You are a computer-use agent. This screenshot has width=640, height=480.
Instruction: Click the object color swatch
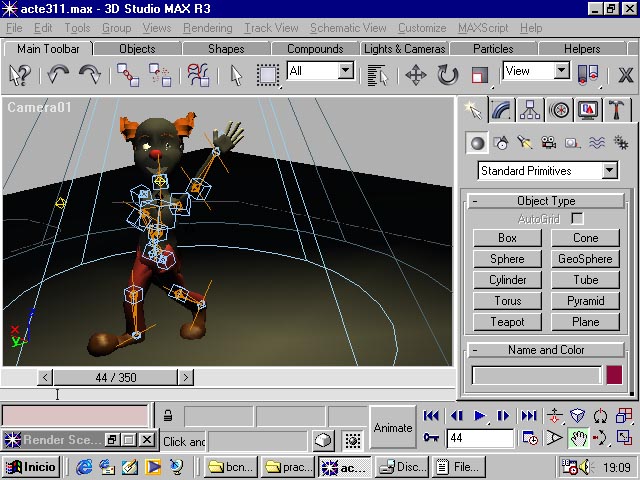coord(614,375)
